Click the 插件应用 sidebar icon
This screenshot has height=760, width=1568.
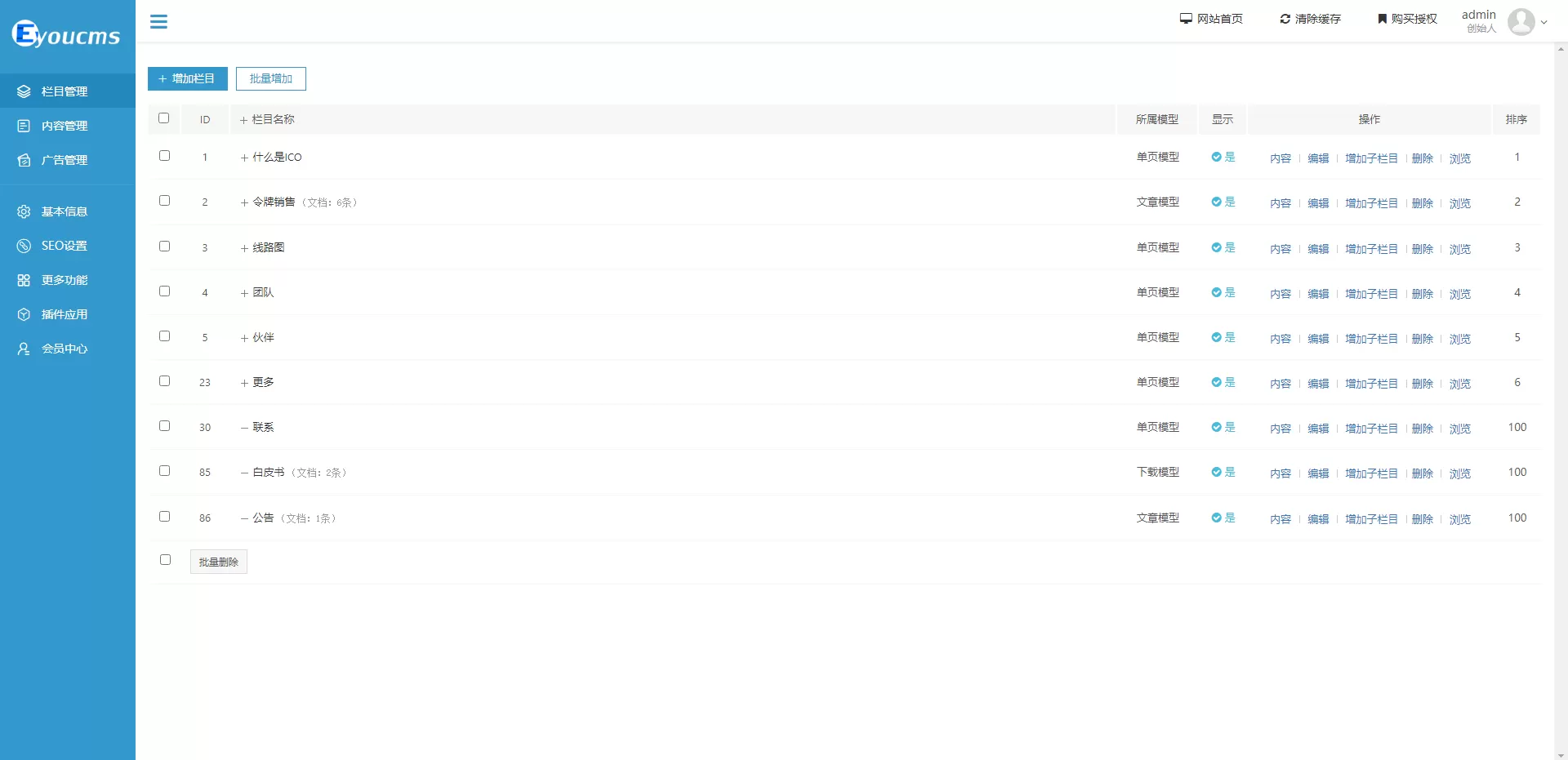pyautogui.click(x=24, y=314)
